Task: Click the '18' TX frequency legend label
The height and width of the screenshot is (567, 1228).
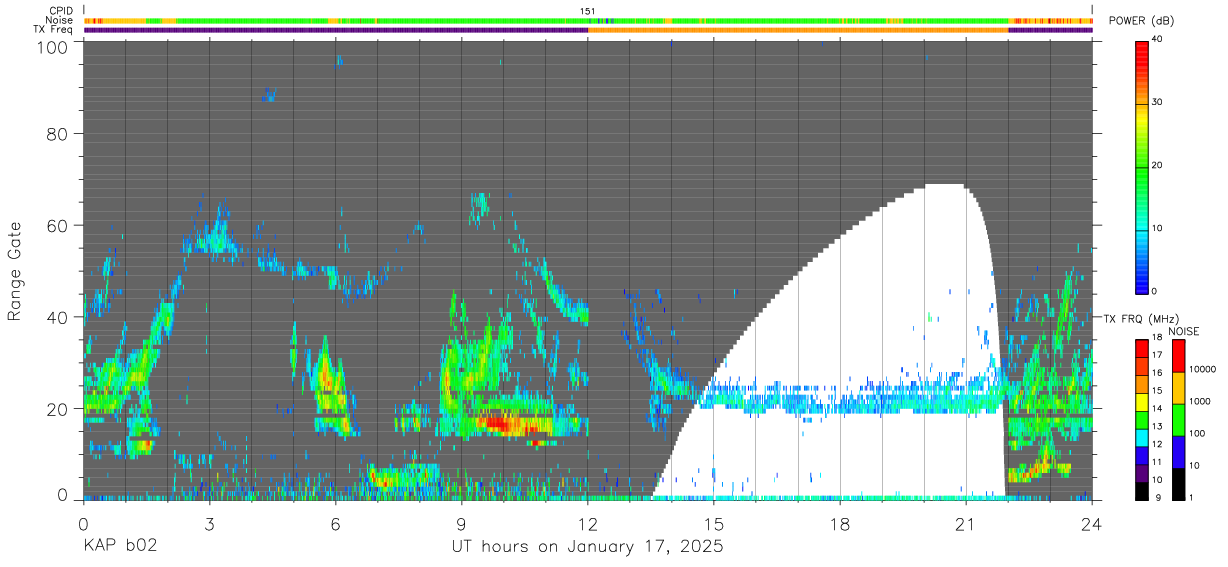Action: (x=1158, y=337)
